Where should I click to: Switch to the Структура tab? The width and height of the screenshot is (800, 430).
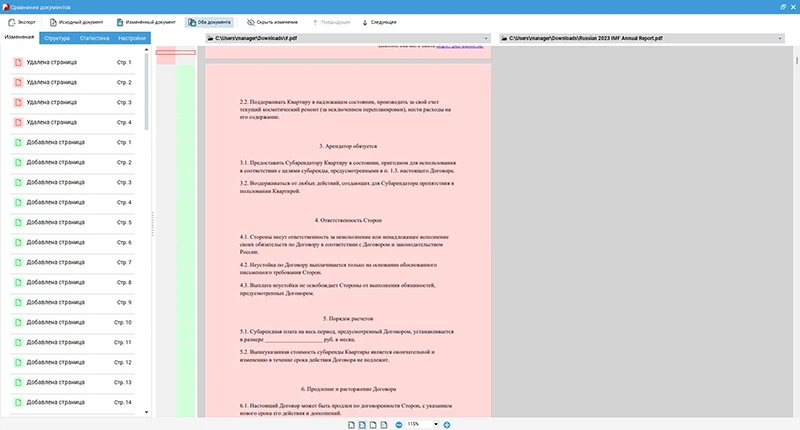pyautogui.click(x=57, y=38)
